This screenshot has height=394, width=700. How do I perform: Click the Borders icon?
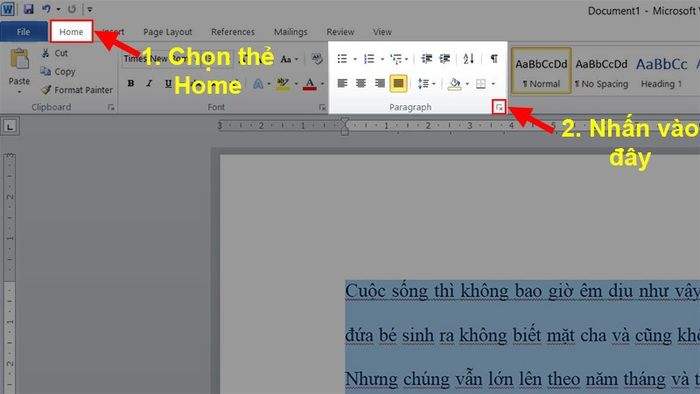click(481, 83)
